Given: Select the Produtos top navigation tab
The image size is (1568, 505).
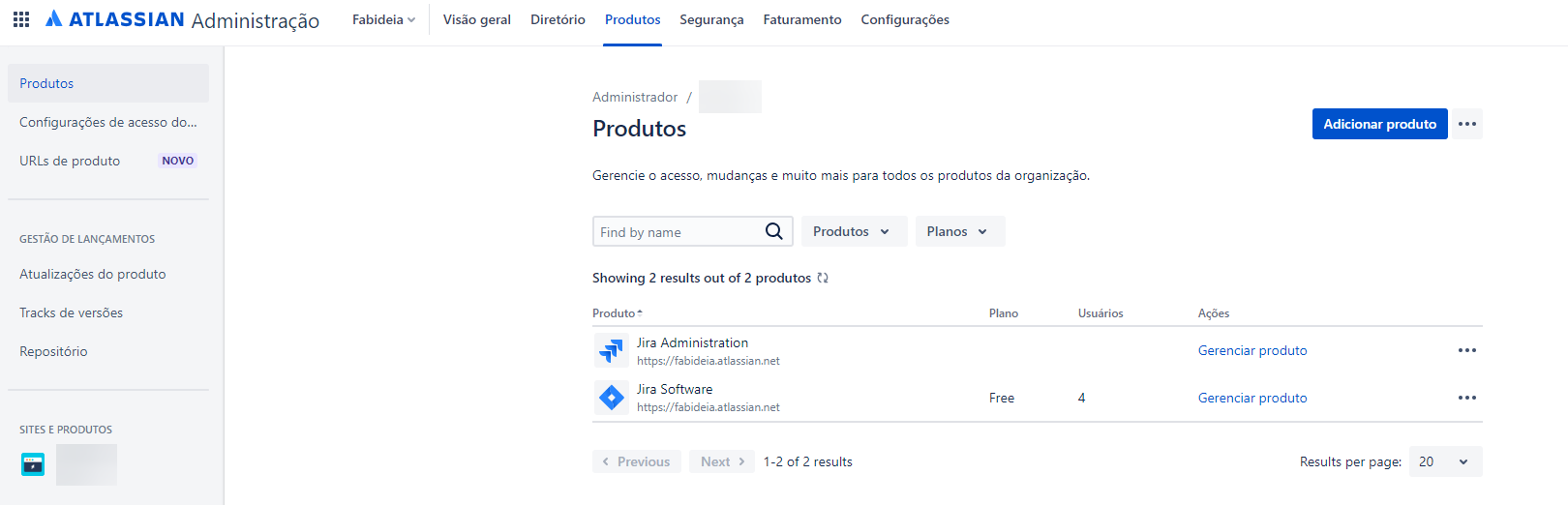Looking at the screenshot, I should pos(633,19).
